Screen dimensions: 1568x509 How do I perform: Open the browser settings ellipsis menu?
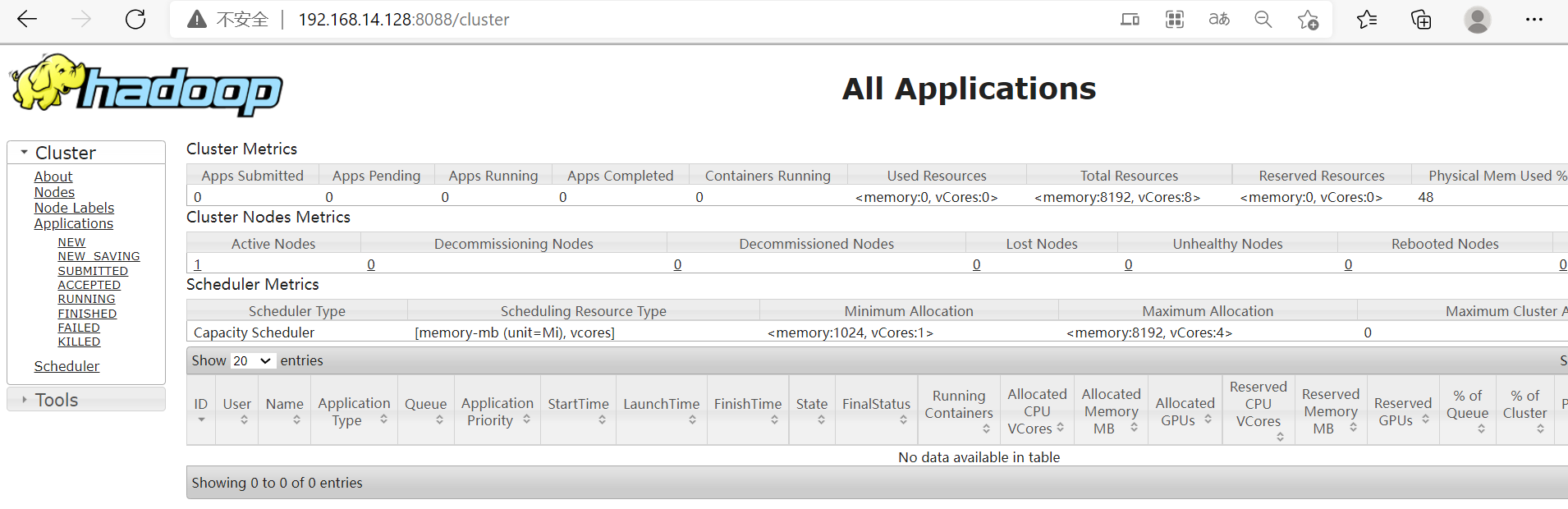point(1534,19)
